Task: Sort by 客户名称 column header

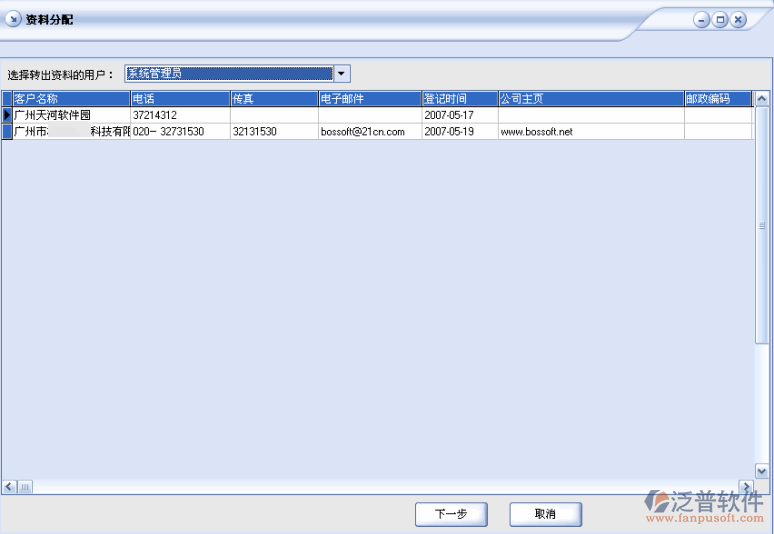Action: click(71, 99)
